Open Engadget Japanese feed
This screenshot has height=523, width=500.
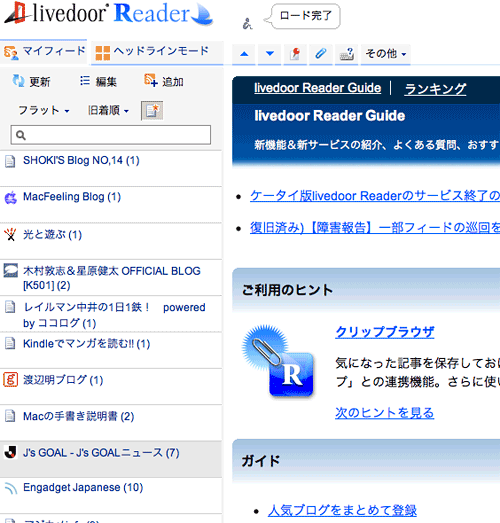point(111,496)
